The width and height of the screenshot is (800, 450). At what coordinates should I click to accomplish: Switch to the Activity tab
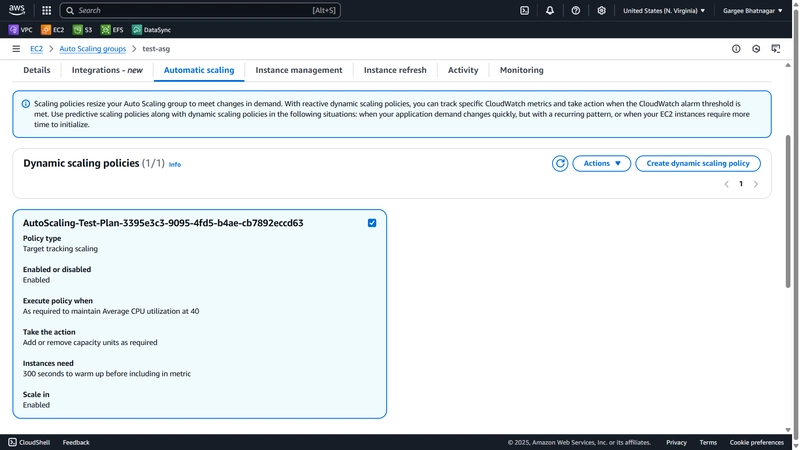click(463, 70)
